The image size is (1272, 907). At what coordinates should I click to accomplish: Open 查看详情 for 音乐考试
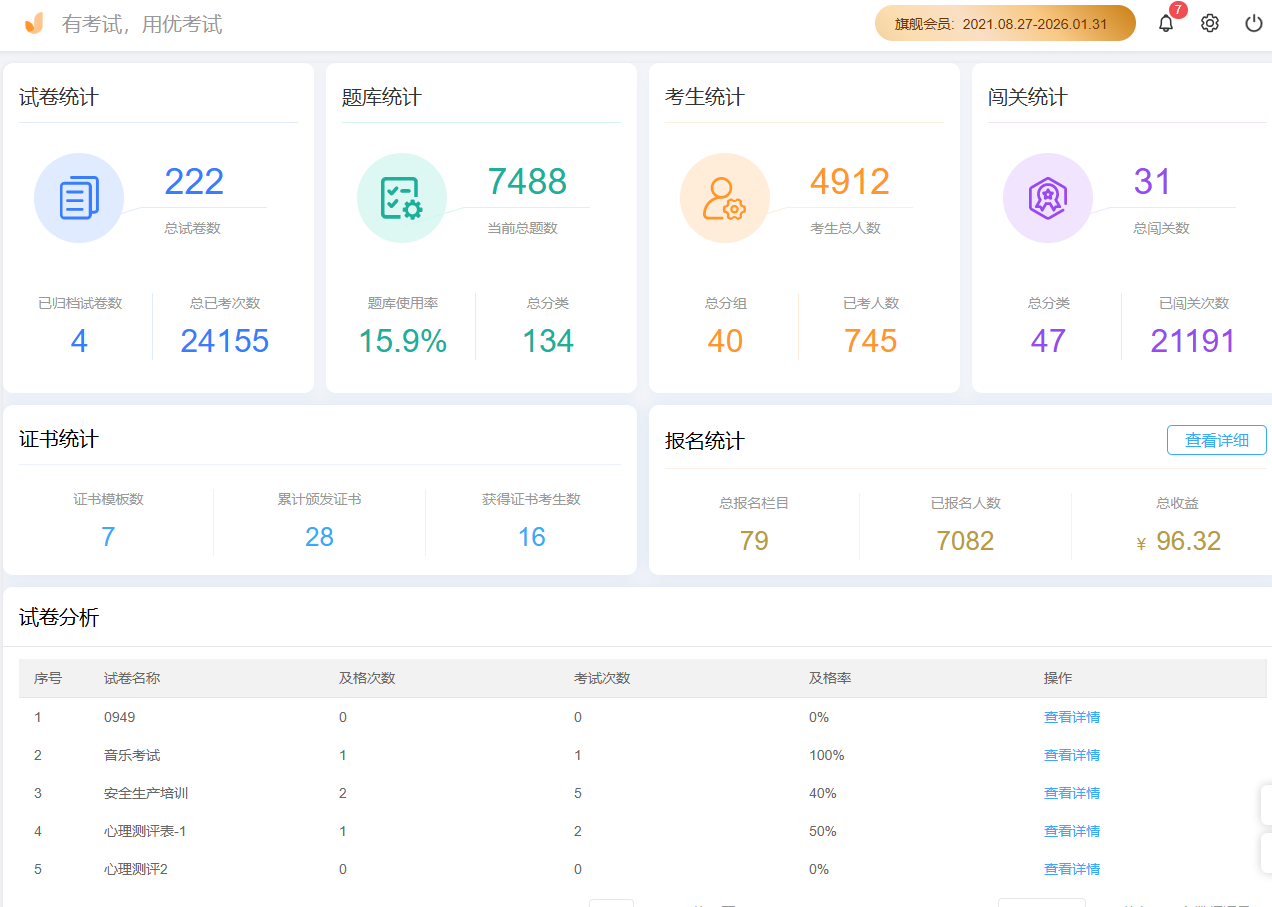click(x=1071, y=754)
